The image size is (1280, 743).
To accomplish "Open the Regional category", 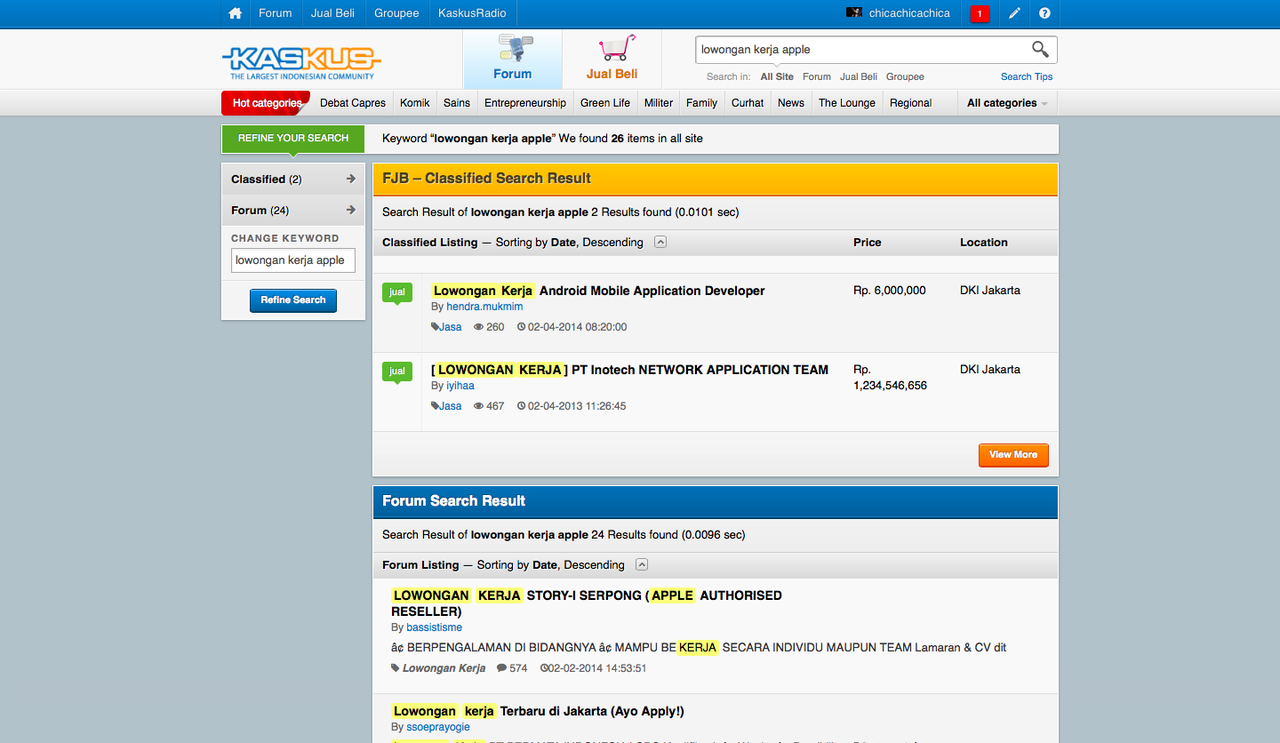I will click(x=910, y=103).
